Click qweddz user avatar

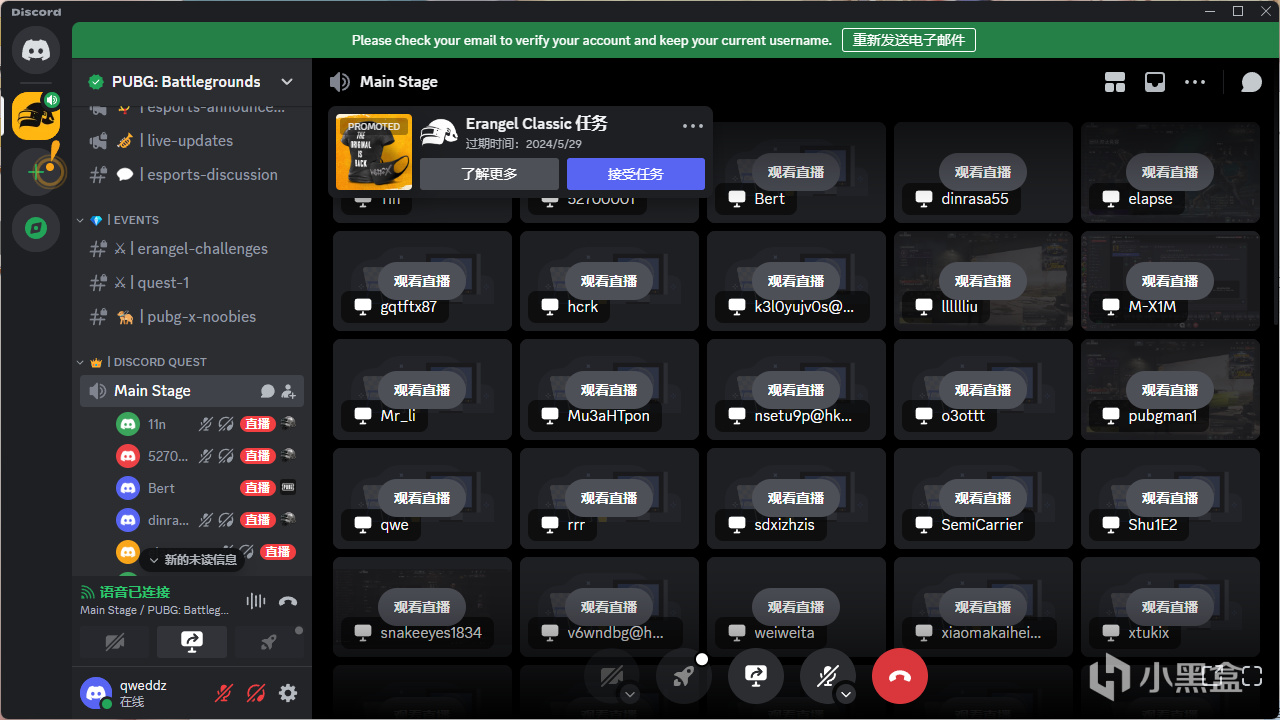(96, 692)
